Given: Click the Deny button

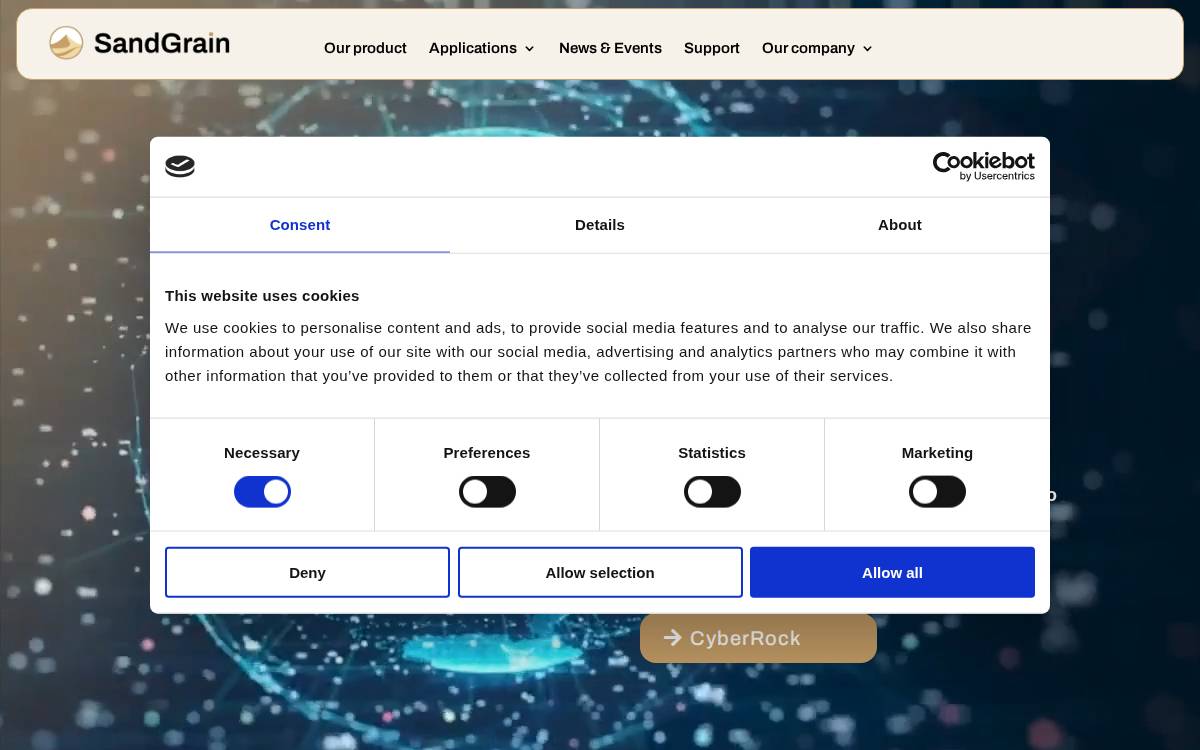Looking at the screenshot, I should click(x=307, y=572).
